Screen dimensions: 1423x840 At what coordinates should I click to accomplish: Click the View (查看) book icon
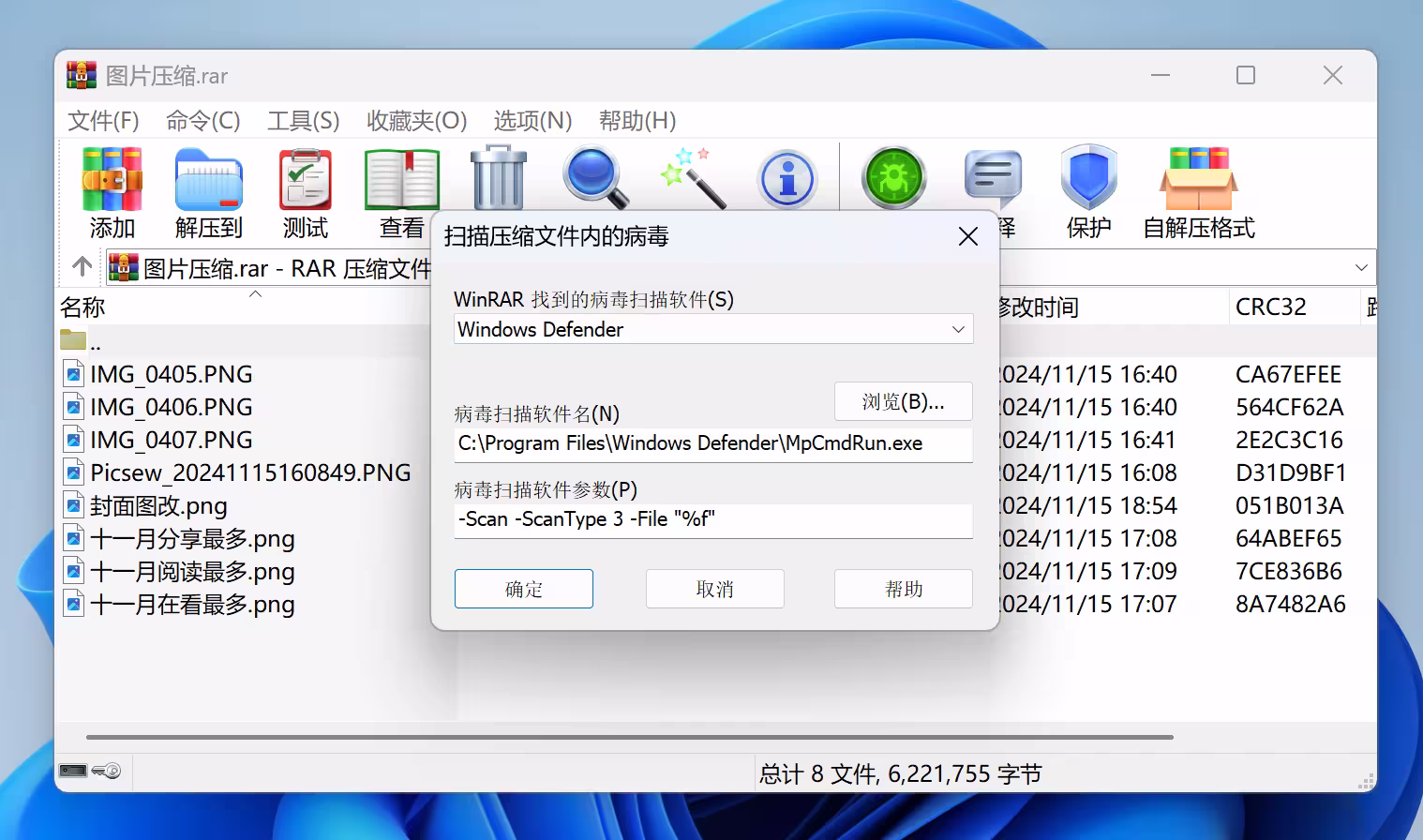point(402,178)
